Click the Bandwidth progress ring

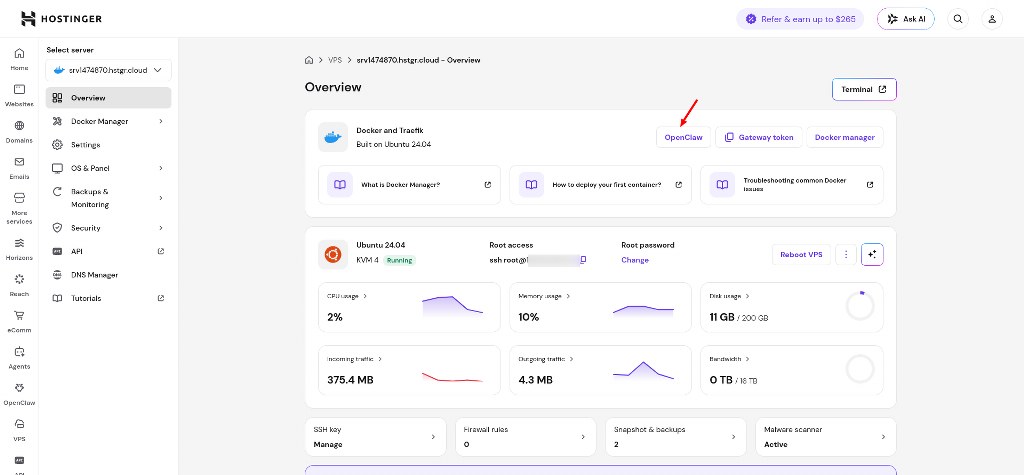pos(860,369)
